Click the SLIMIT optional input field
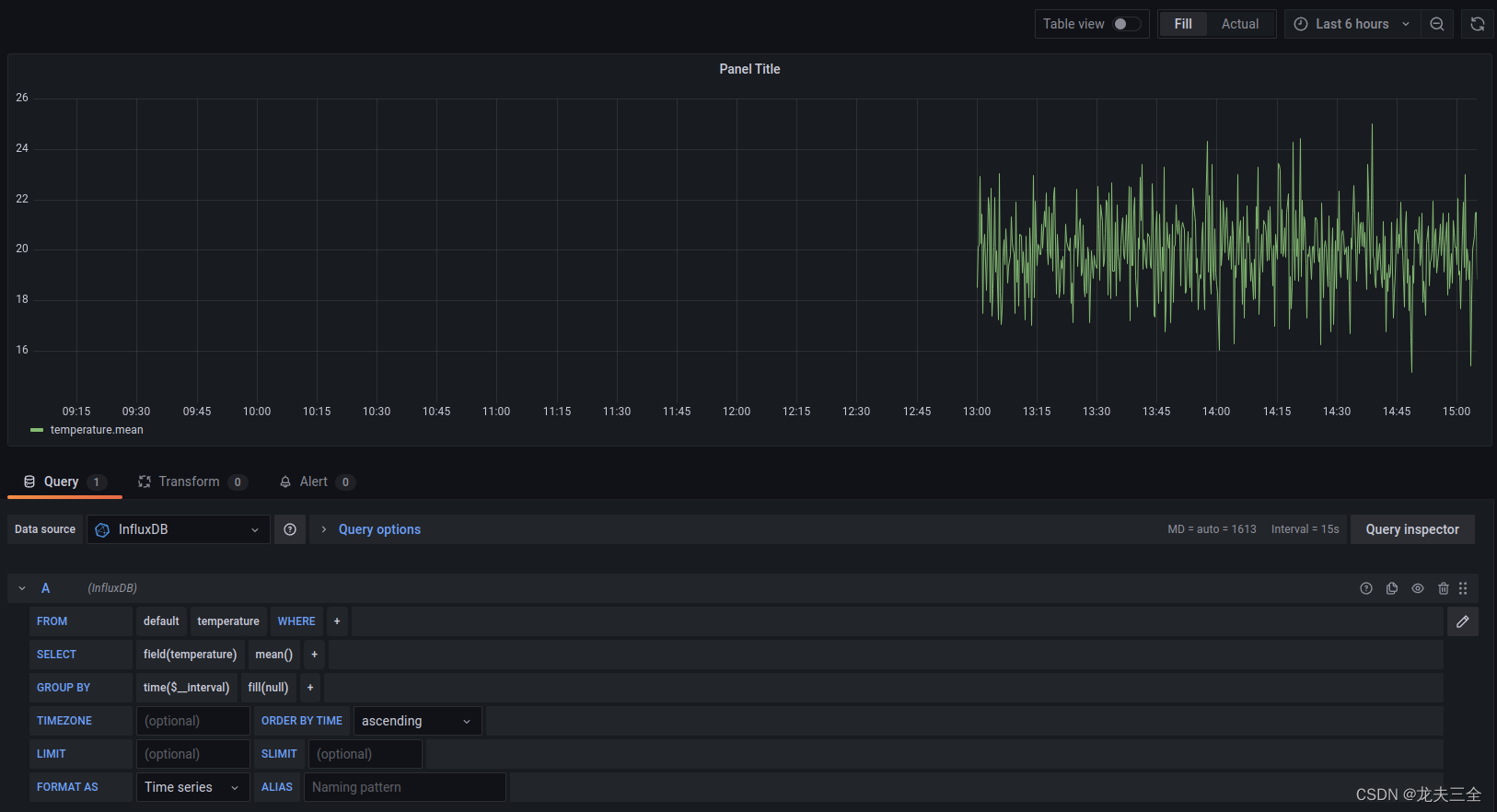The width and height of the screenshot is (1497, 812). (x=366, y=754)
